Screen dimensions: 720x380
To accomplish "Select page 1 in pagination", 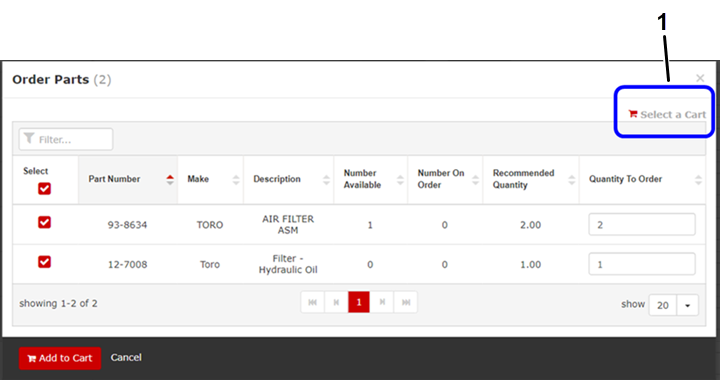I will point(359,302).
